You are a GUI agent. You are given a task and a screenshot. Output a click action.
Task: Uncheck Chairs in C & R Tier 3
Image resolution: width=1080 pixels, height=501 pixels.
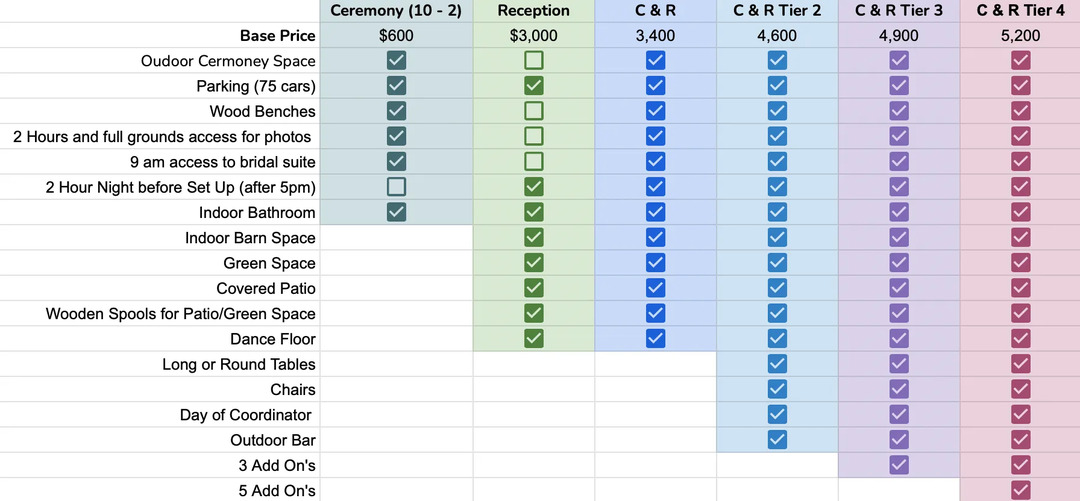click(899, 389)
